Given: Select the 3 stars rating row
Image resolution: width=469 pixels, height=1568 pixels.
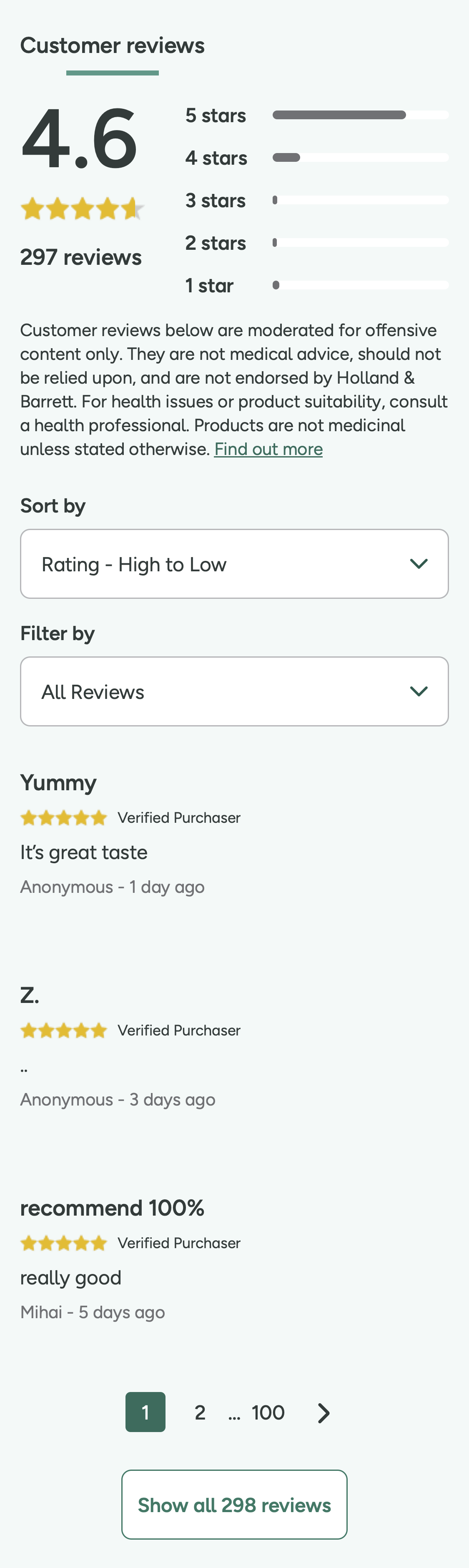Looking at the screenshot, I should pos(316,200).
